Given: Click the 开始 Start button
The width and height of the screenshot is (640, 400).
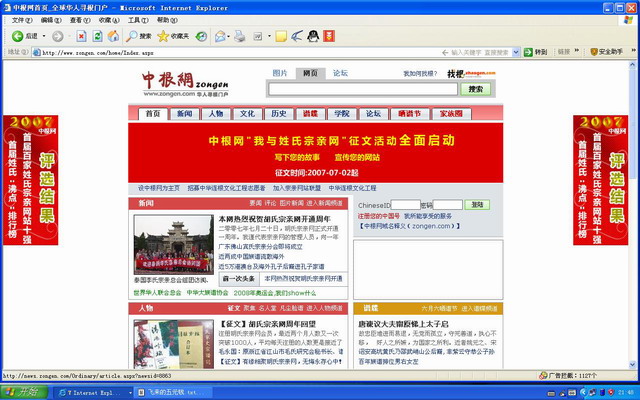Looking at the screenshot, I should (x=24, y=392).
